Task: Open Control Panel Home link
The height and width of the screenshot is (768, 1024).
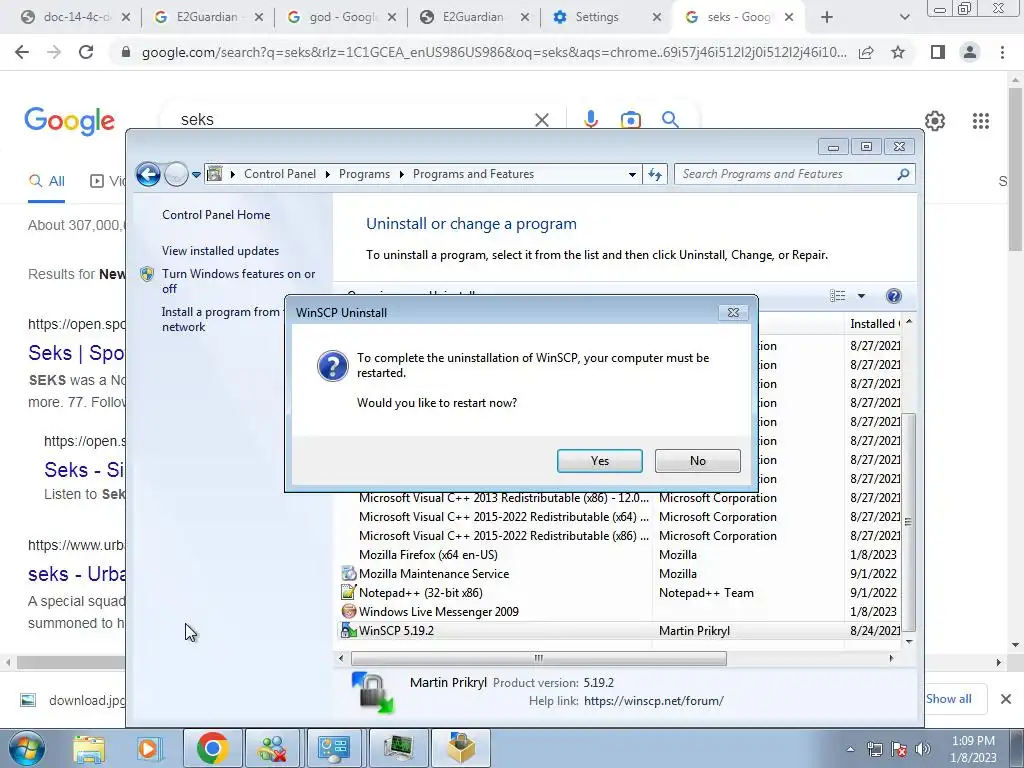Action: pos(216,215)
